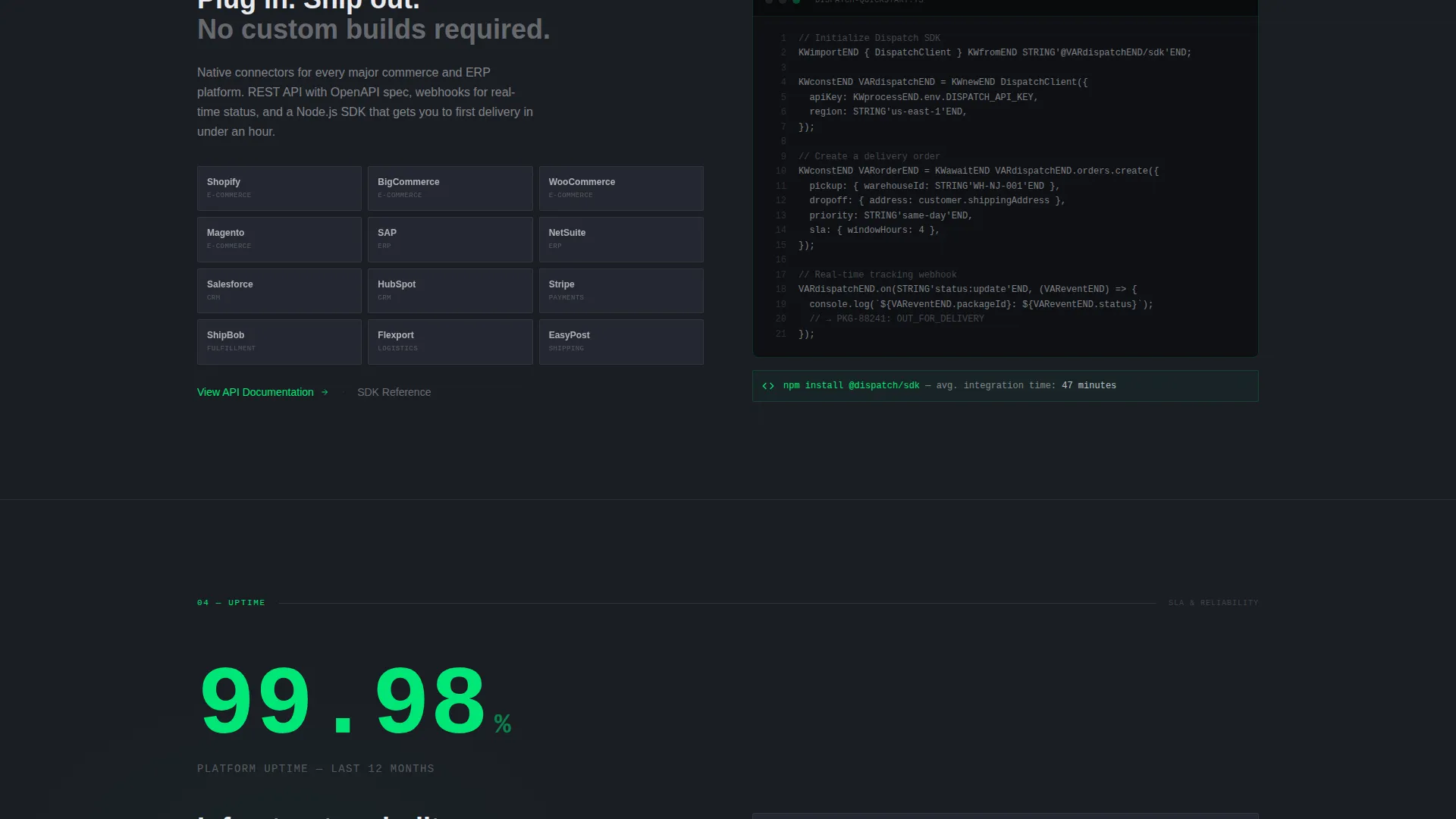Open the SDK Reference link
Screen dimensions: 1456x819
394,392
